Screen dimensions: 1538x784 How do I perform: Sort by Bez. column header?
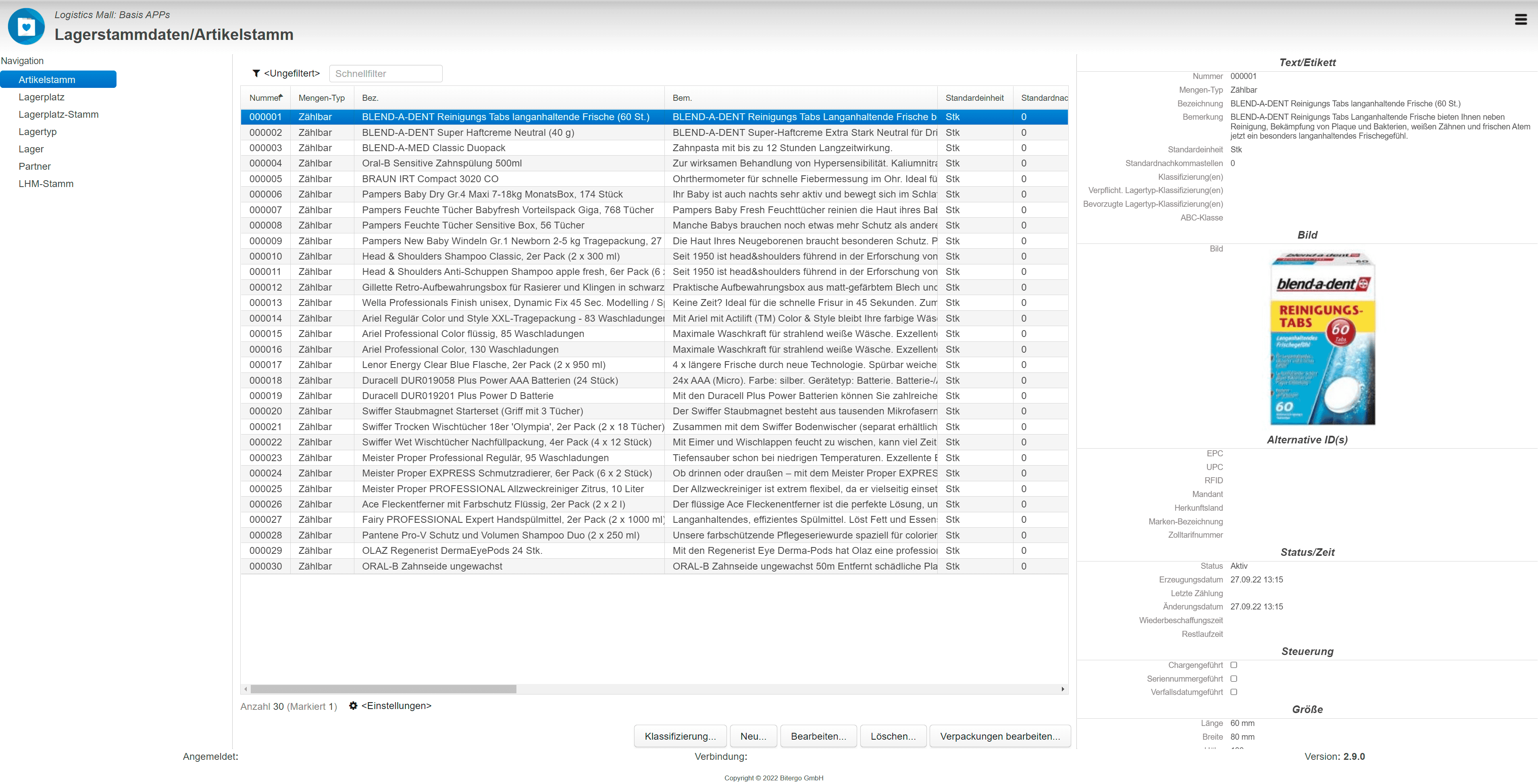coord(509,98)
